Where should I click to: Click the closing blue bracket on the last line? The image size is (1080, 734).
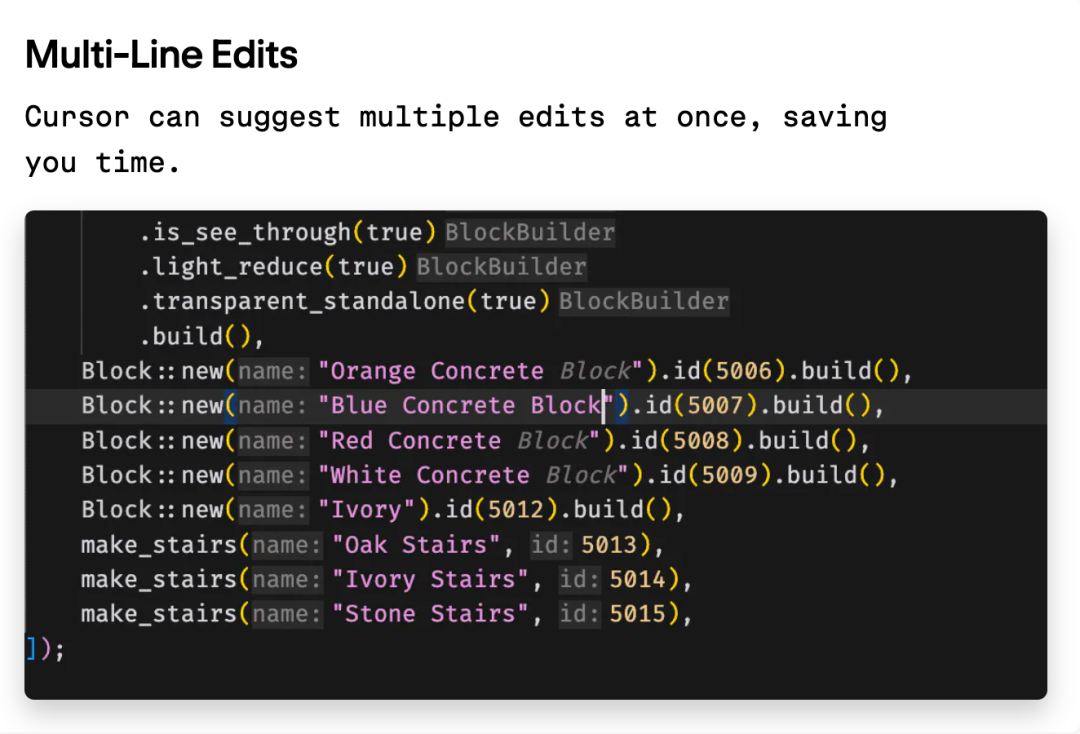point(30,649)
